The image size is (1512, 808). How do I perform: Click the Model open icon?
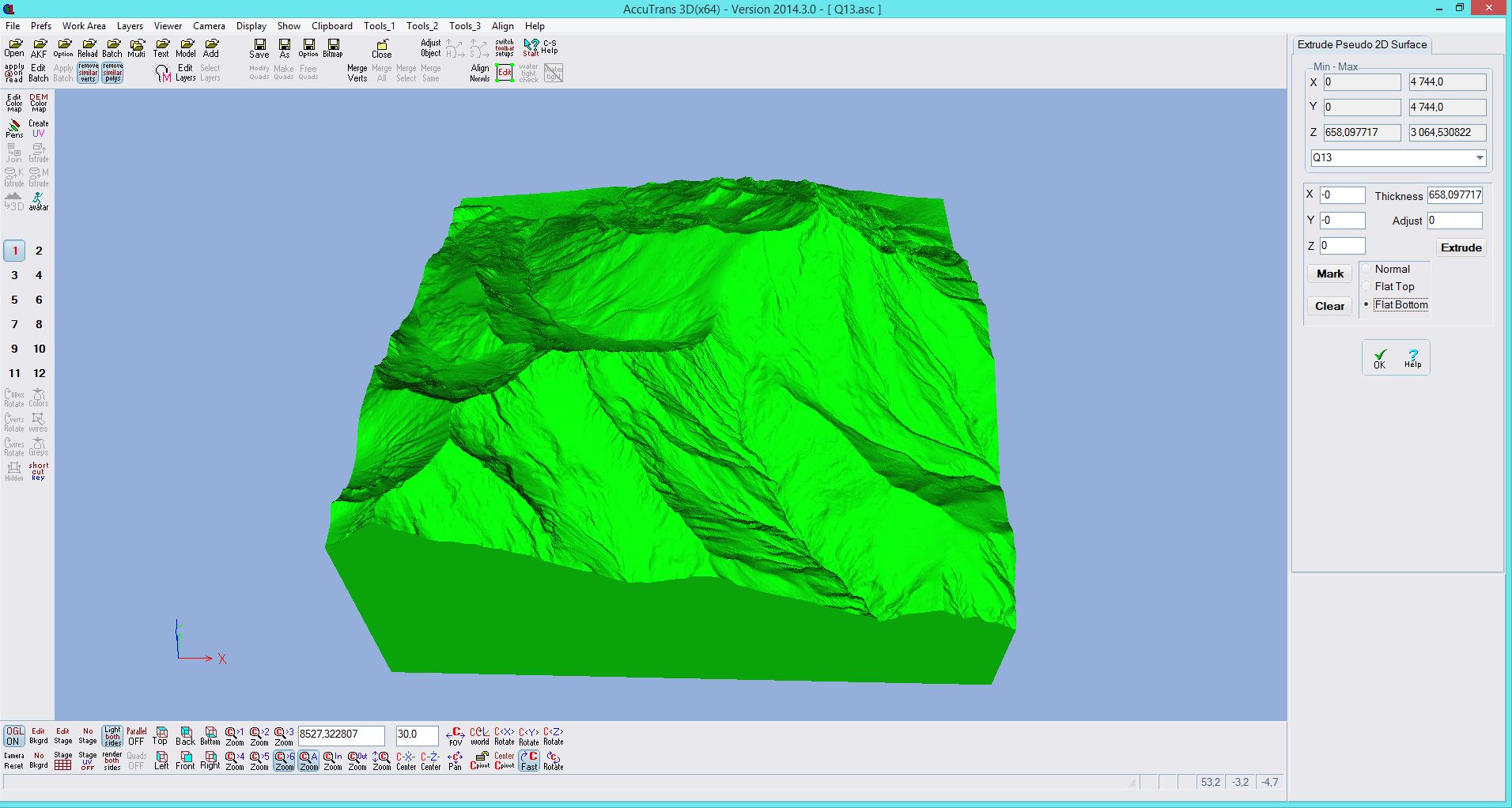pyautogui.click(x=186, y=48)
